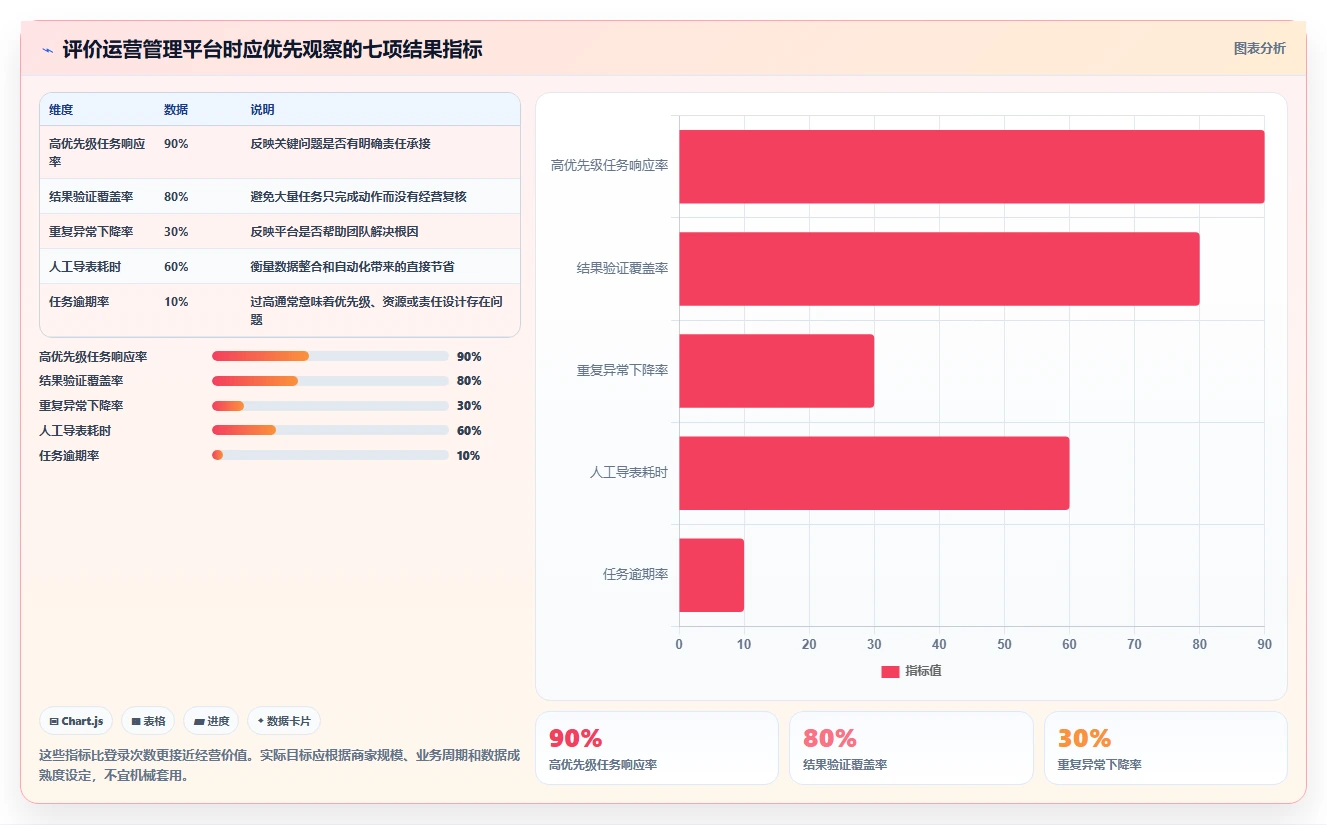The image size is (1327, 825).
Task: Click the page title 评价运营管理平台时应优先观察的七项结果指标
Action: pyautogui.click(x=272, y=49)
